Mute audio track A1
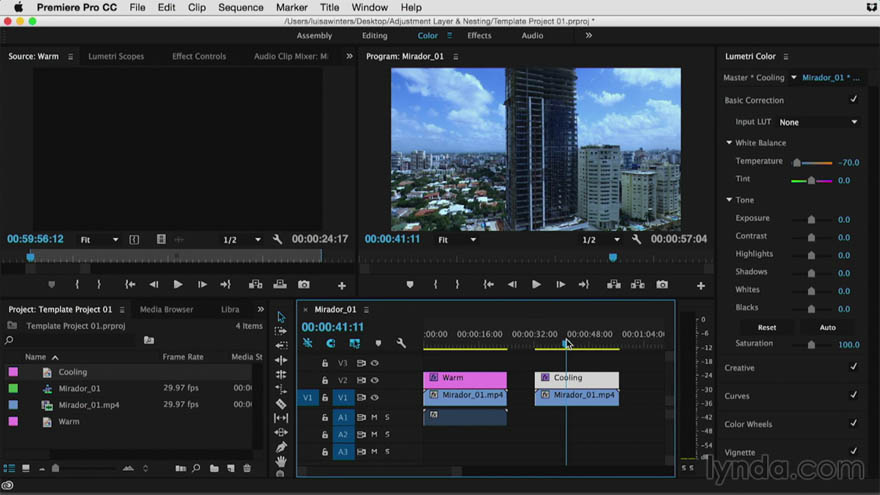This screenshot has width=880, height=495. tap(374, 418)
